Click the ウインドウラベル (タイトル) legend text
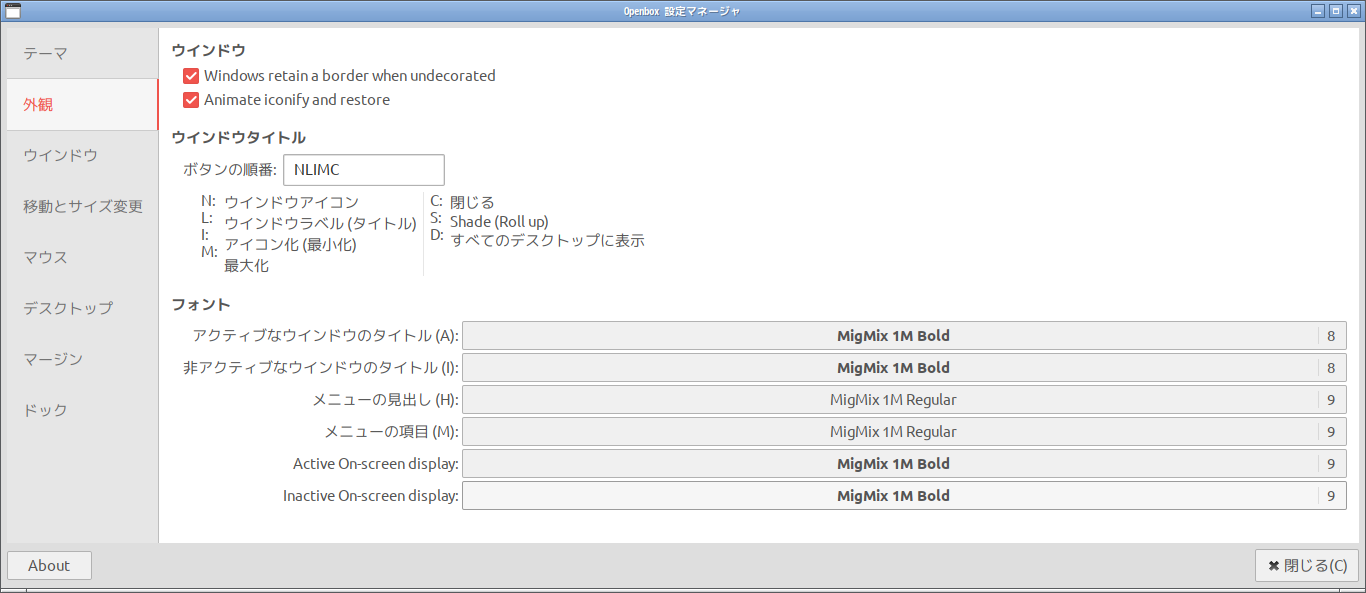The width and height of the screenshot is (1366, 593). [x=320, y=224]
